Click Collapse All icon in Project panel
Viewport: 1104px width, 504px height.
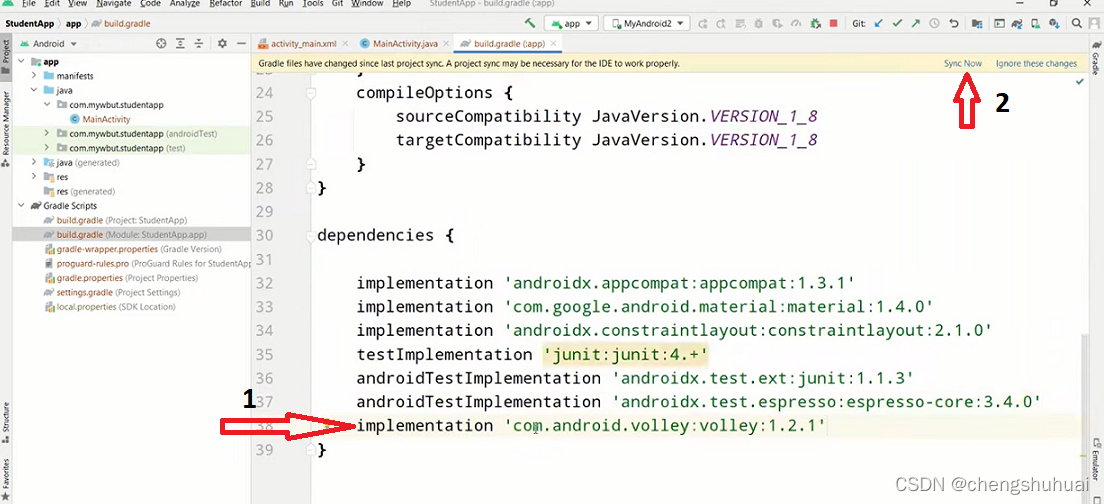[199, 44]
